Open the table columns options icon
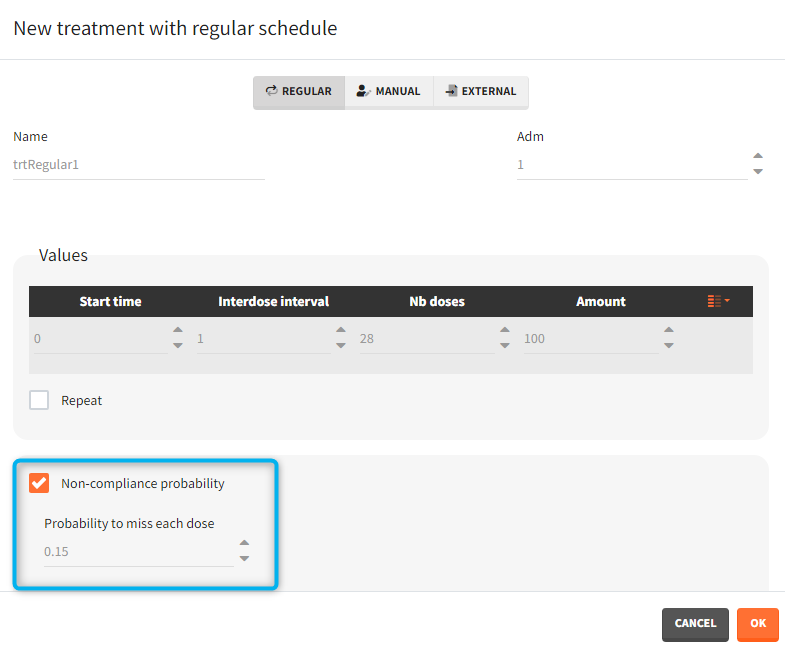The height and width of the screenshot is (654, 785). pos(718,301)
